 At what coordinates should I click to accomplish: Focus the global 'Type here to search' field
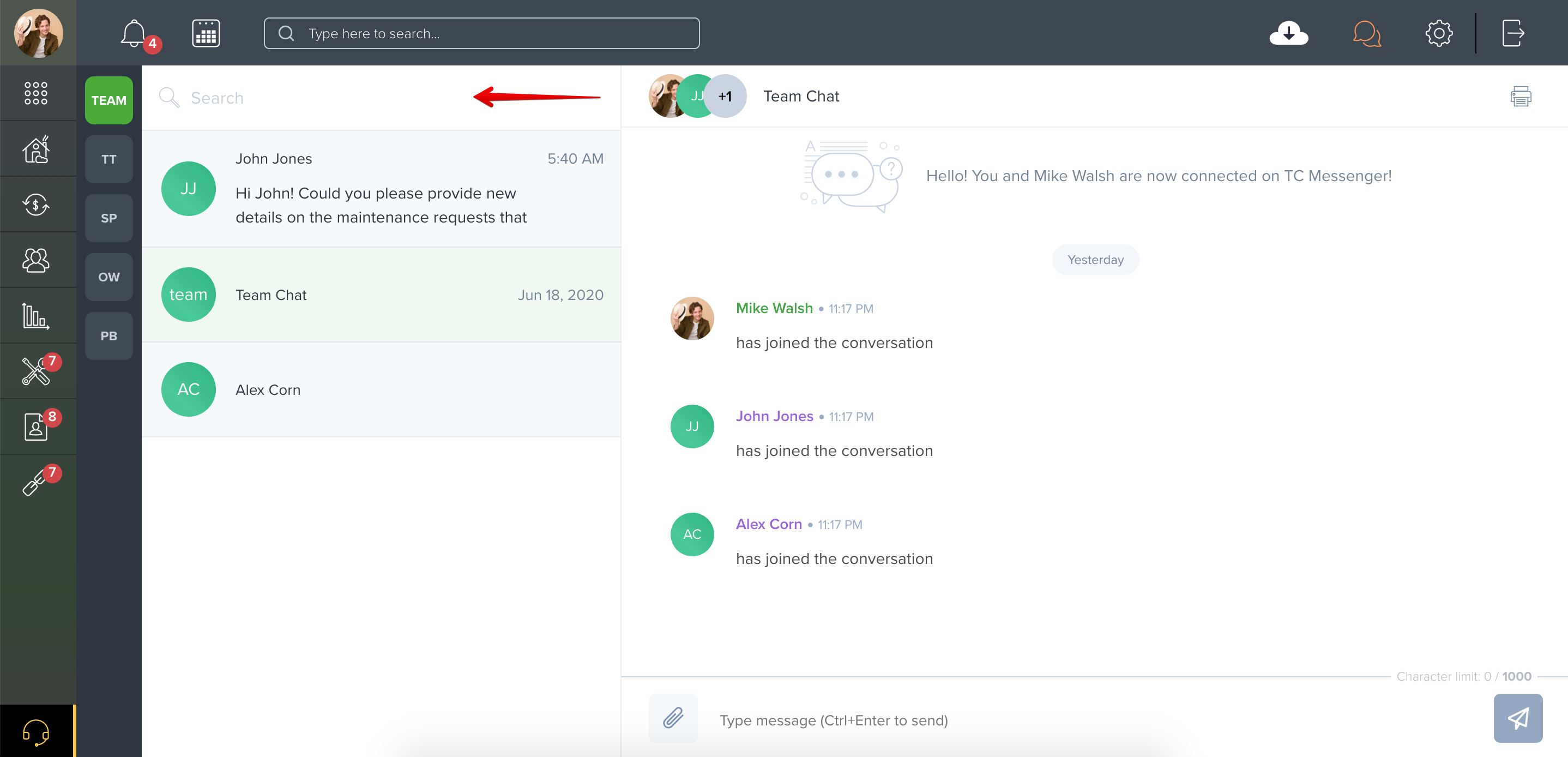click(x=481, y=33)
